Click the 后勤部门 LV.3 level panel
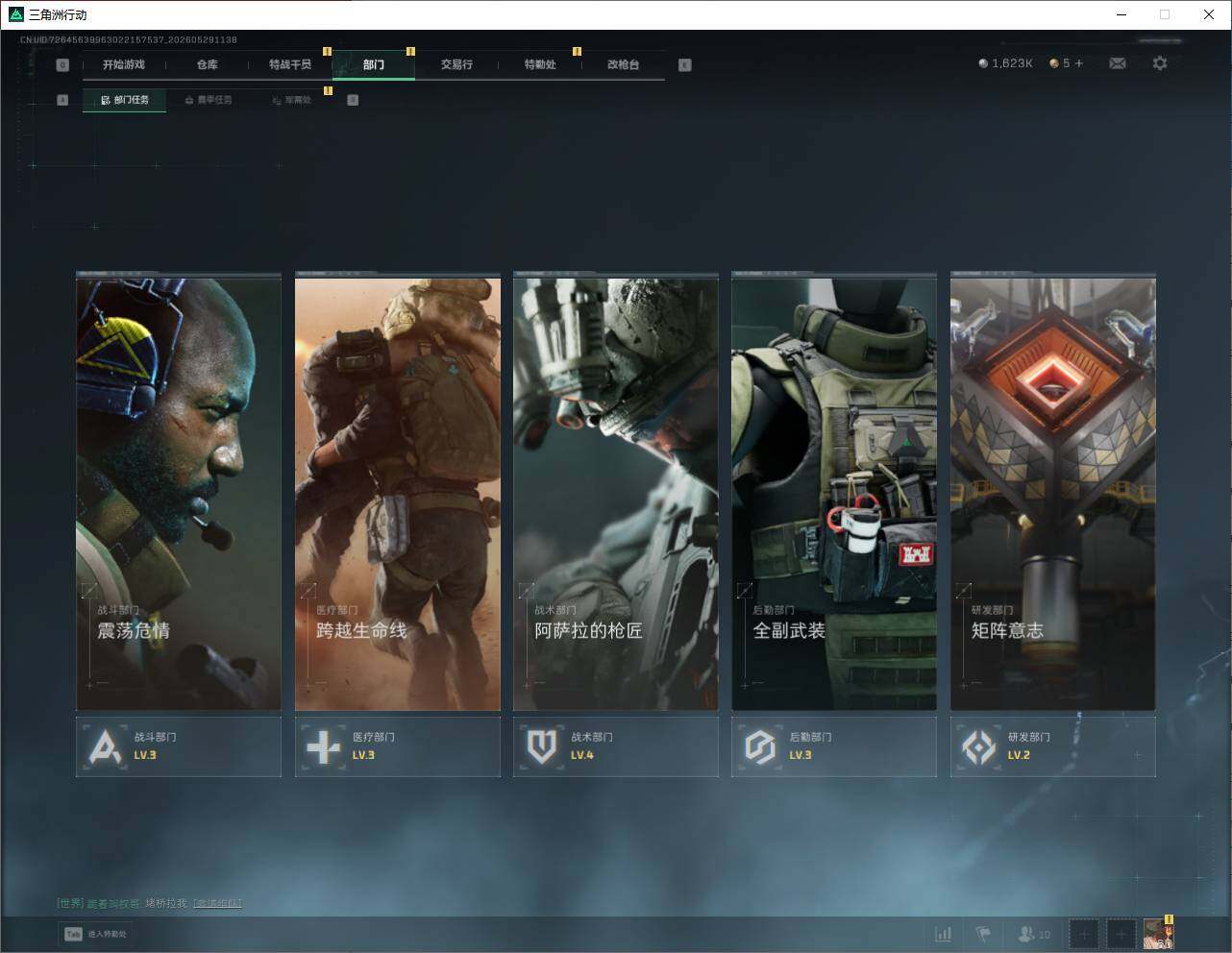Image resolution: width=1232 pixels, height=953 pixels. tap(834, 746)
